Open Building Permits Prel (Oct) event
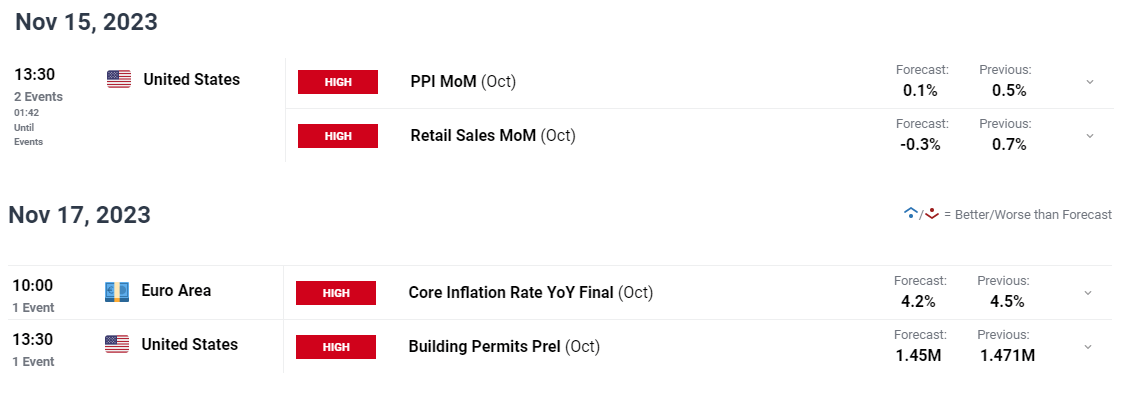Image resolution: width=1136 pixels, height=406 pixels. pos(504,347)
